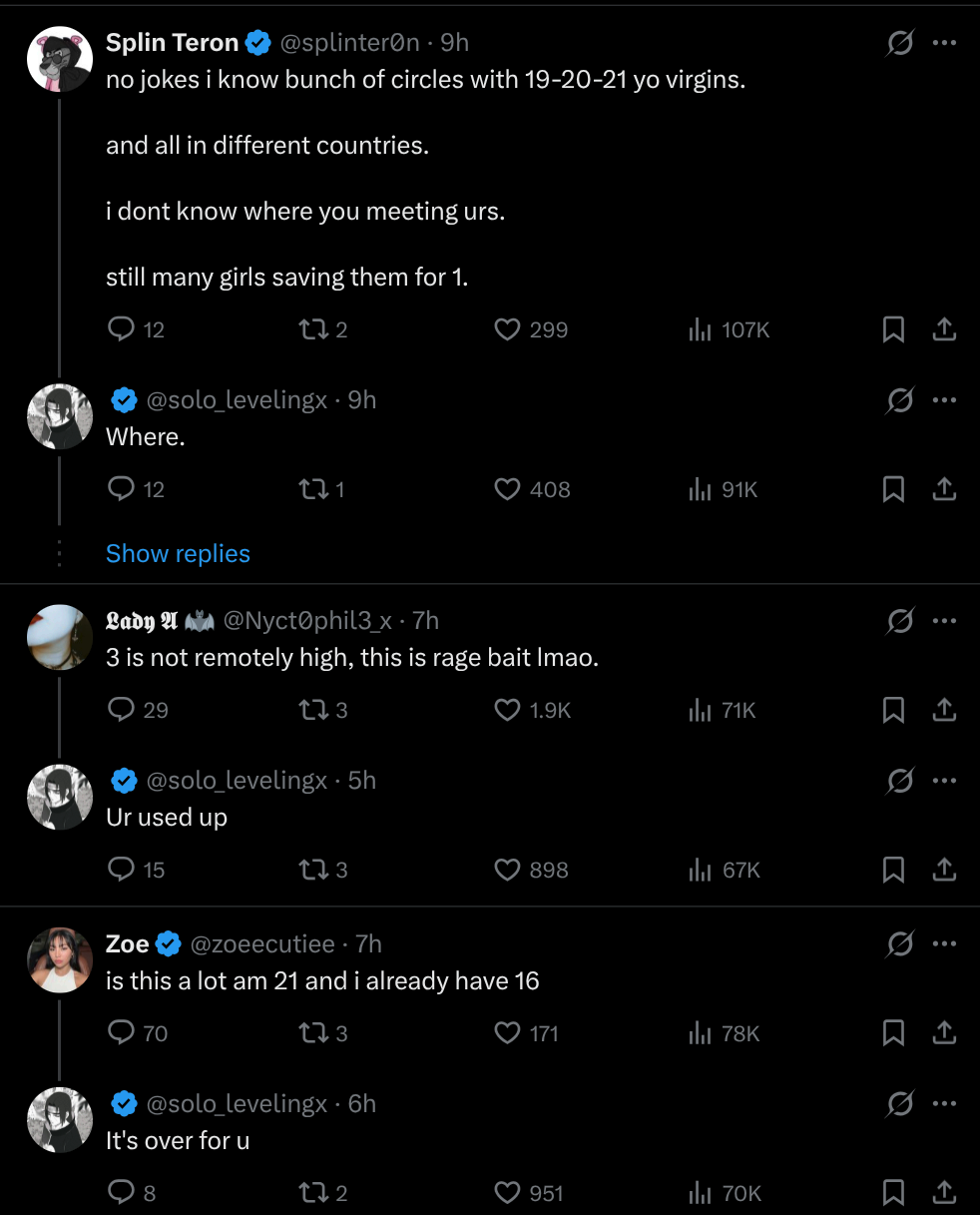This screenshot has width=980, height=1215.
Task: Reply to Zoe's post with 70 comments
Action: click(122, 1032)
